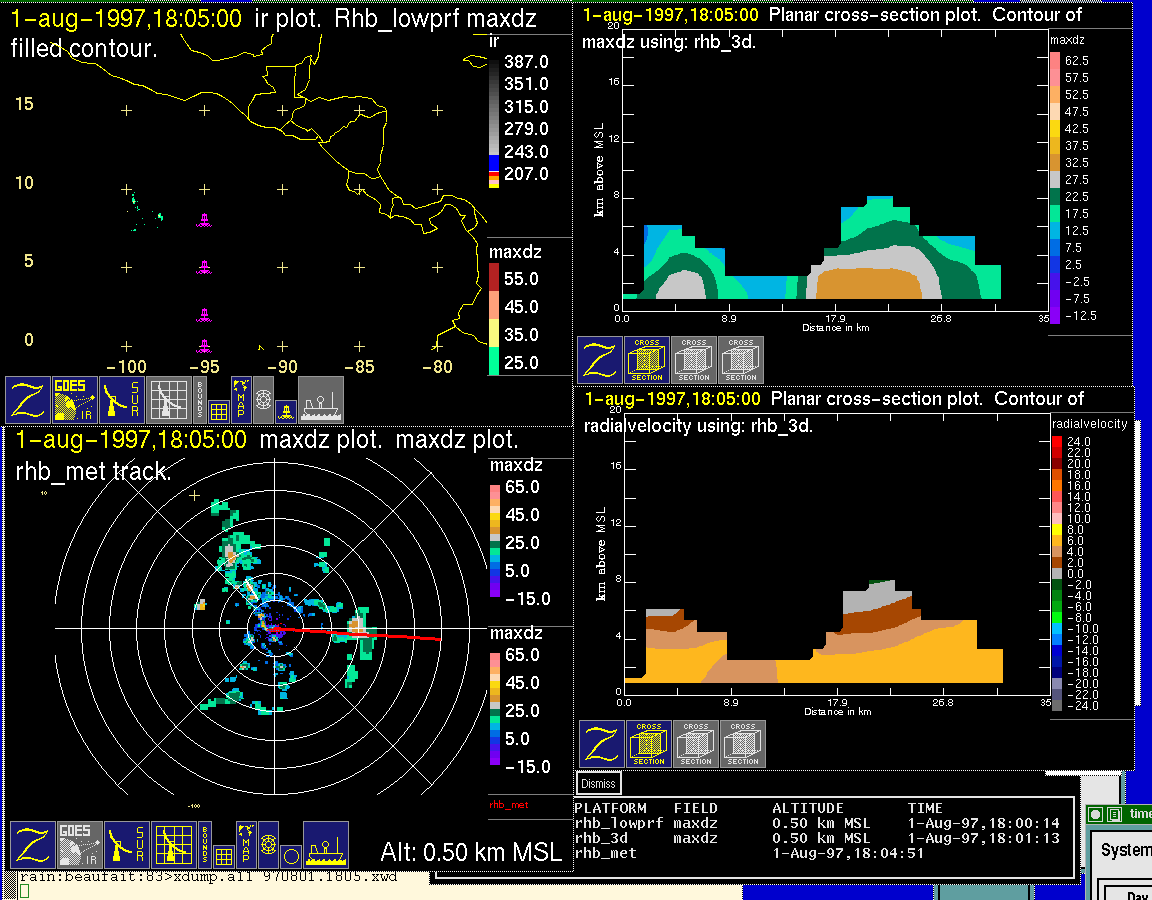Select the SUR radar icon in maxdz plot window
1152x900 pixels.
coord(127,845)
